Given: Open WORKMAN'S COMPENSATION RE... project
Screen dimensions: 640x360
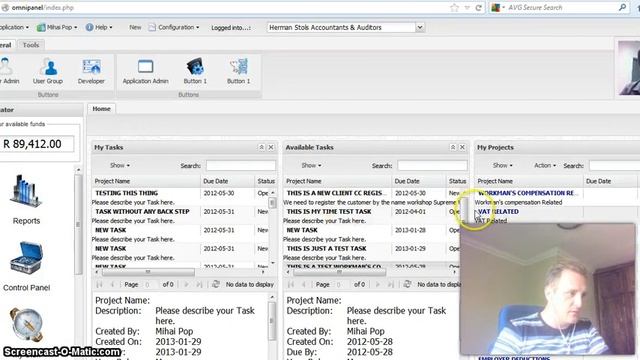Looking at the screenshot, I should tap(528, 193).
